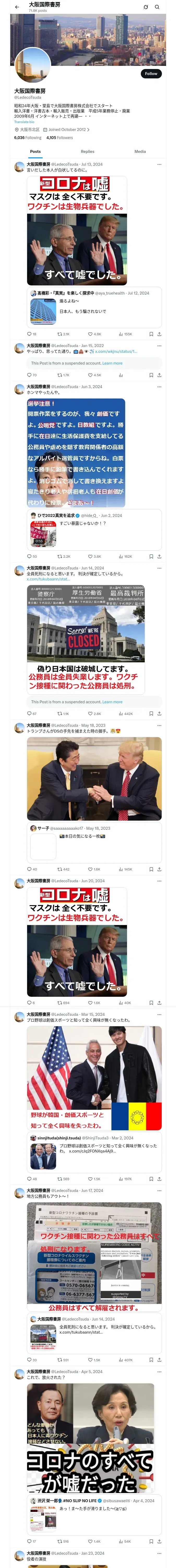Open the Translate bio link

pyautogui.click(x=24, y=122)
